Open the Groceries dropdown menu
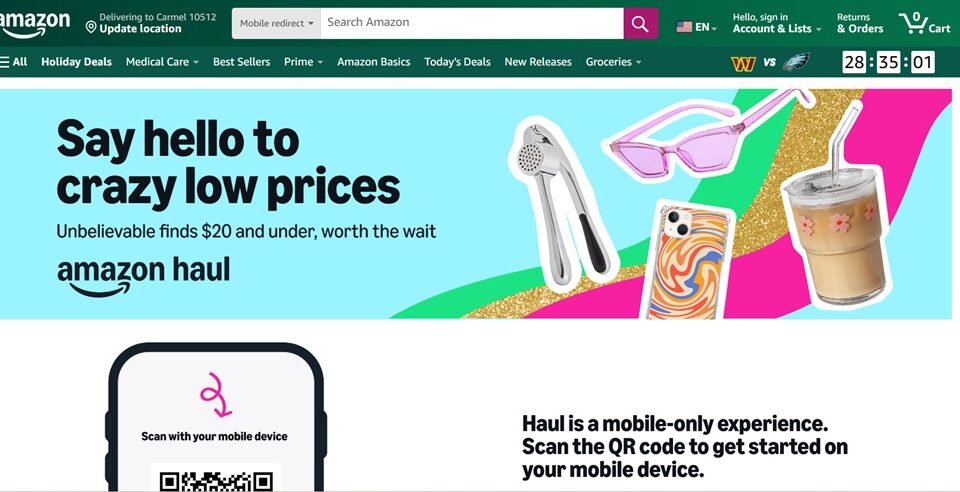 pyautogui.click(x=613, y=62)
